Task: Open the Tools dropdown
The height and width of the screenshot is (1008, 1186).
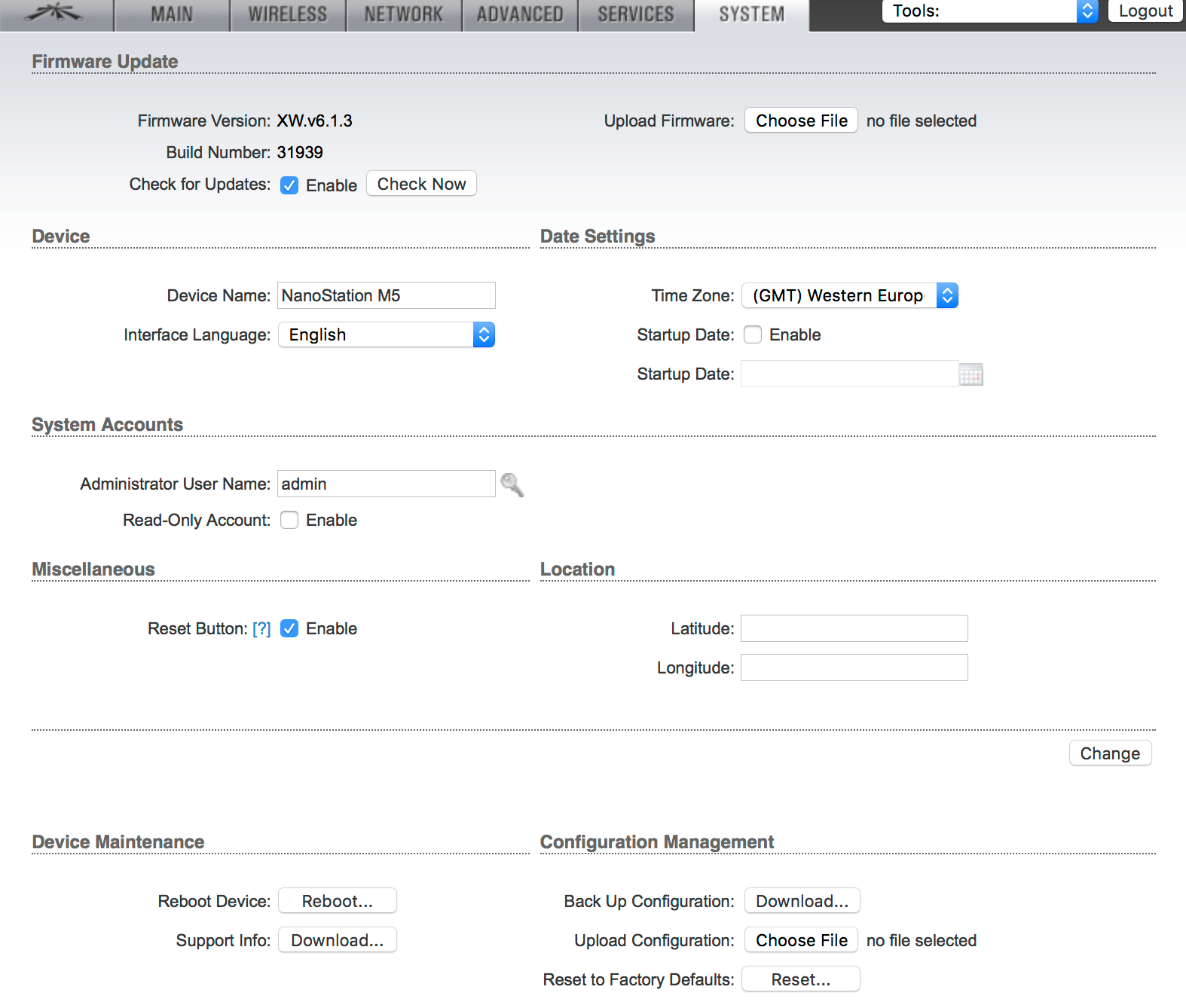Action: point(990,11)
